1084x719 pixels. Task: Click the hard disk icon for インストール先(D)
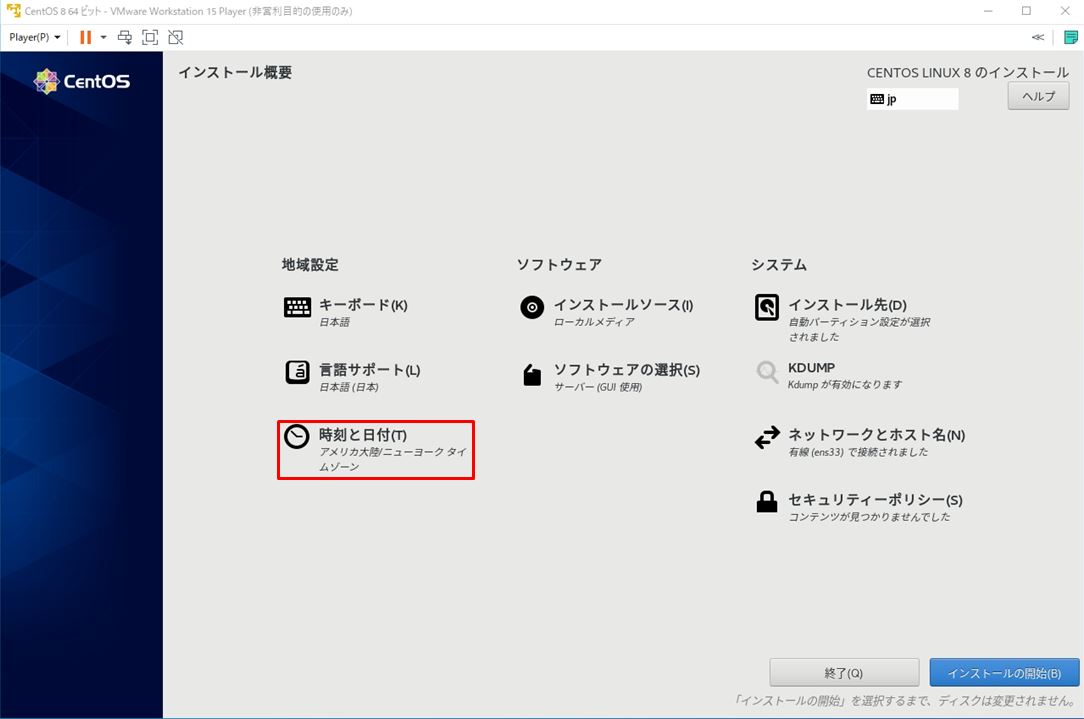(x=767, y=307)
